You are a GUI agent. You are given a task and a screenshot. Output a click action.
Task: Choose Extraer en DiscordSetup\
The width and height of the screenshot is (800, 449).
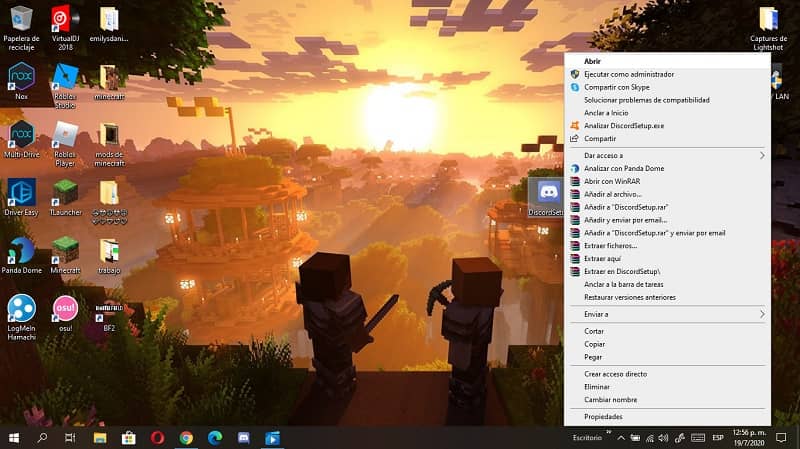667,271
